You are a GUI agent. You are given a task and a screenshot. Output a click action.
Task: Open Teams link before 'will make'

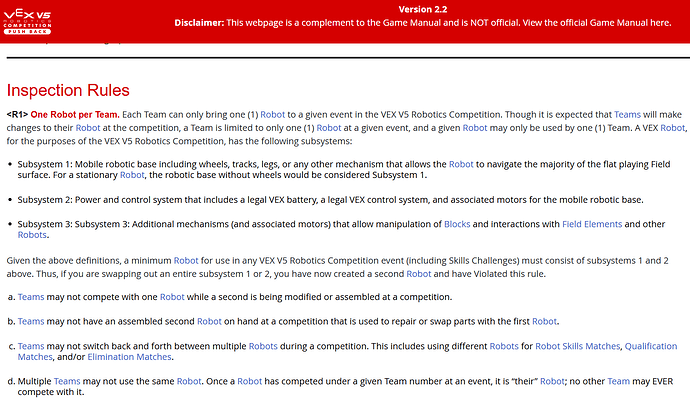[627, 115]
